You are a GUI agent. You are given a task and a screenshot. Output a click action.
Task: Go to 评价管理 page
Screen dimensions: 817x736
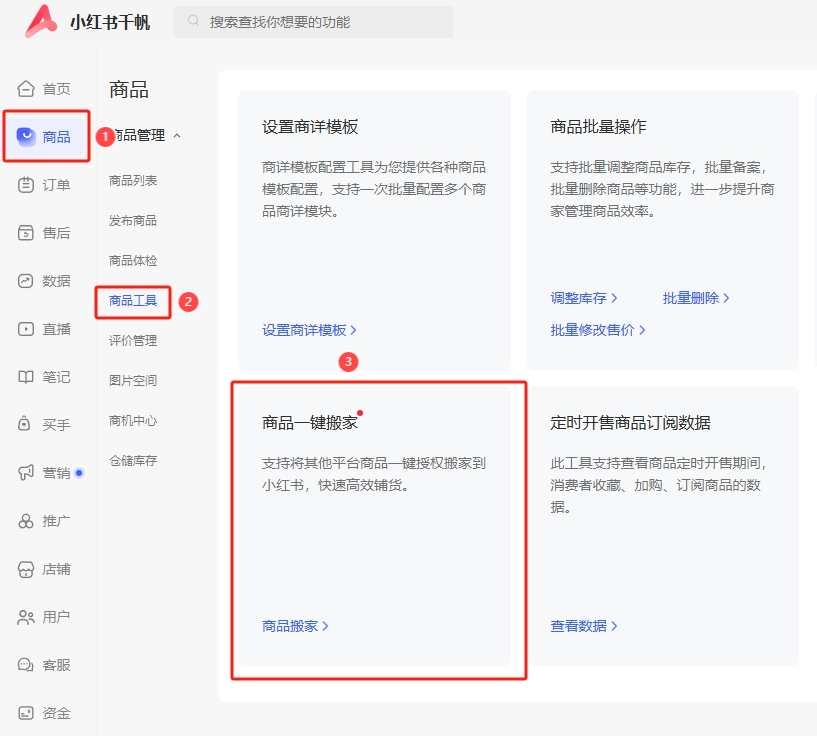click(133, 341)
